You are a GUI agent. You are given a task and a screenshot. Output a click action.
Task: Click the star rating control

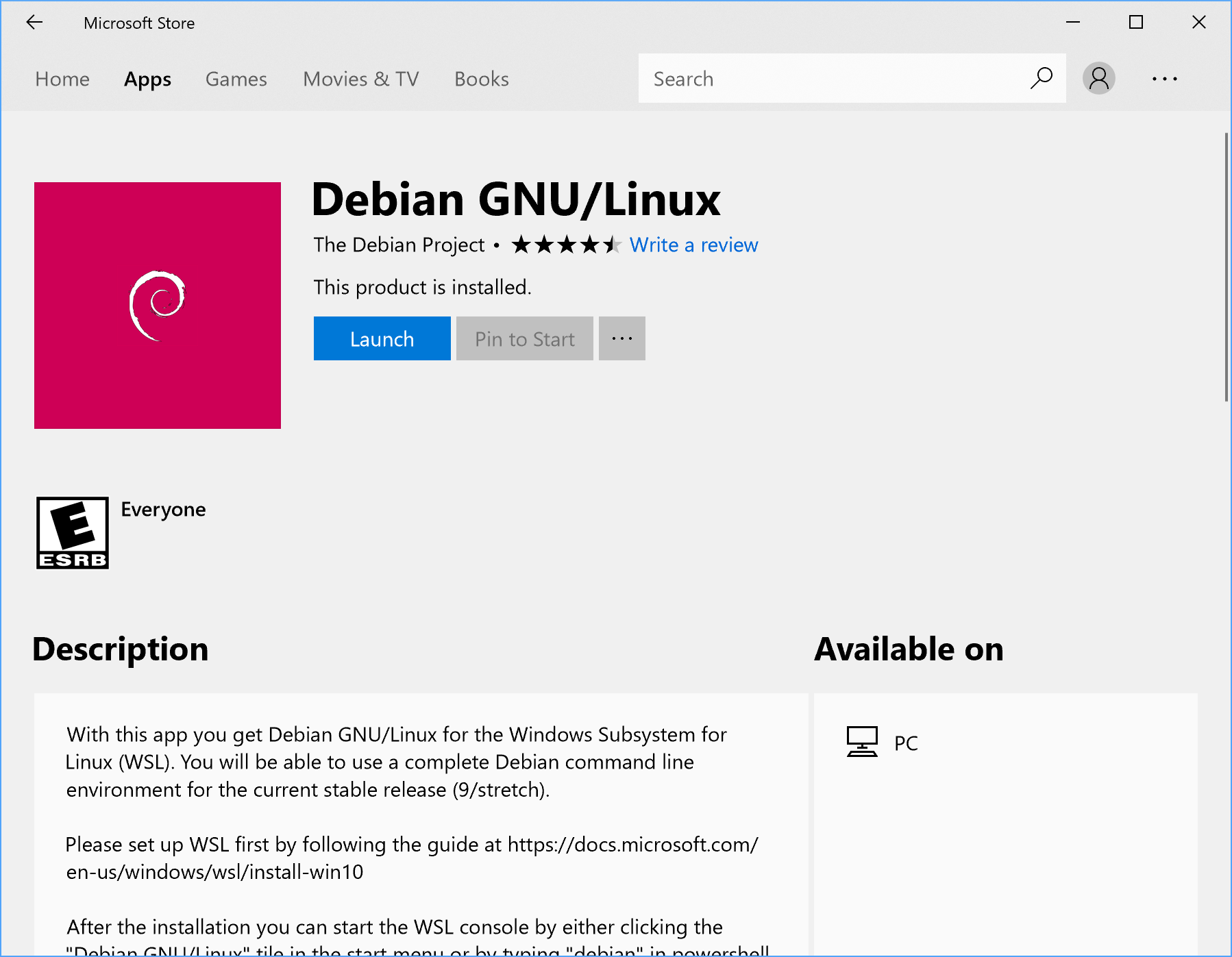pos(565,245)
